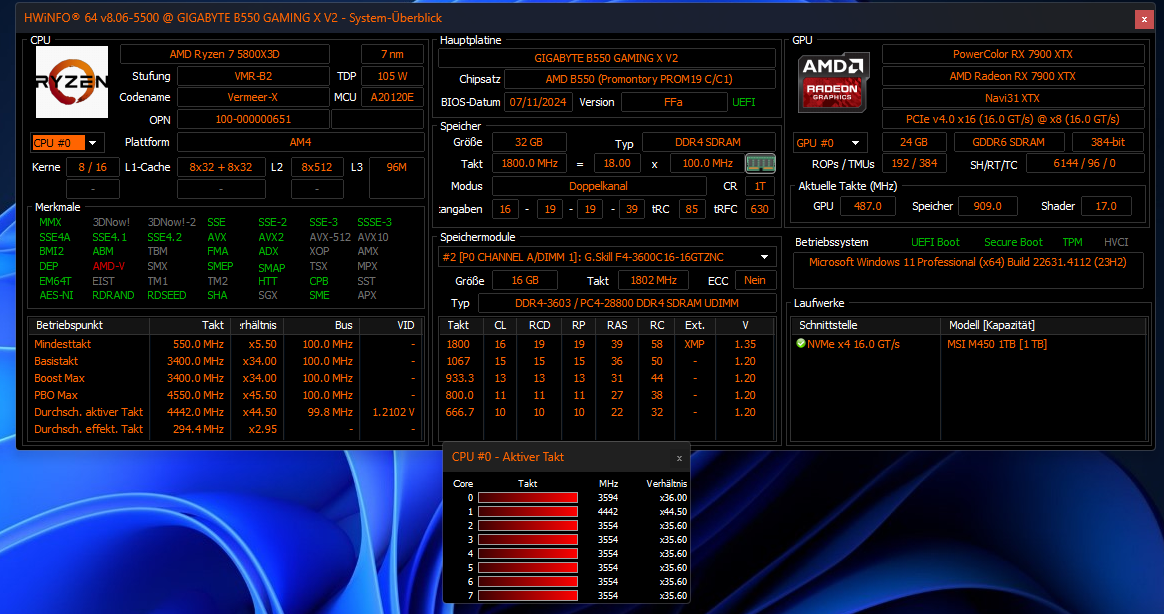Select Core 0 clock bar at 3594 MHz
1164x614 pixels.
[528, 497]
